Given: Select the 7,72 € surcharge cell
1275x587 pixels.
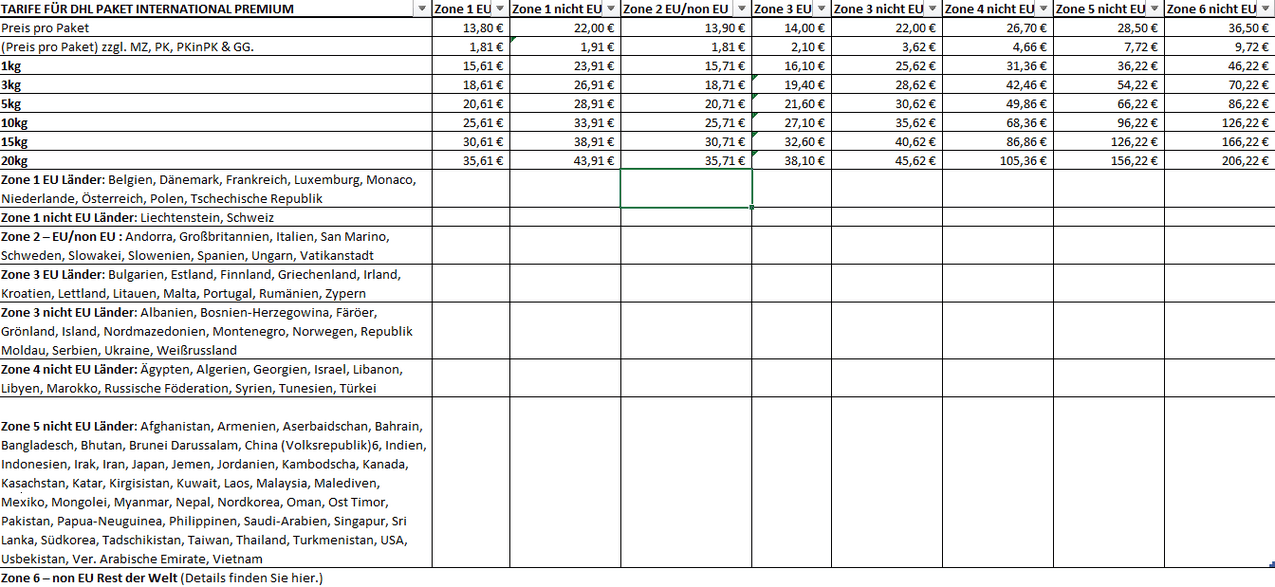Looking at the screenshot, I should pos(1109,47).
